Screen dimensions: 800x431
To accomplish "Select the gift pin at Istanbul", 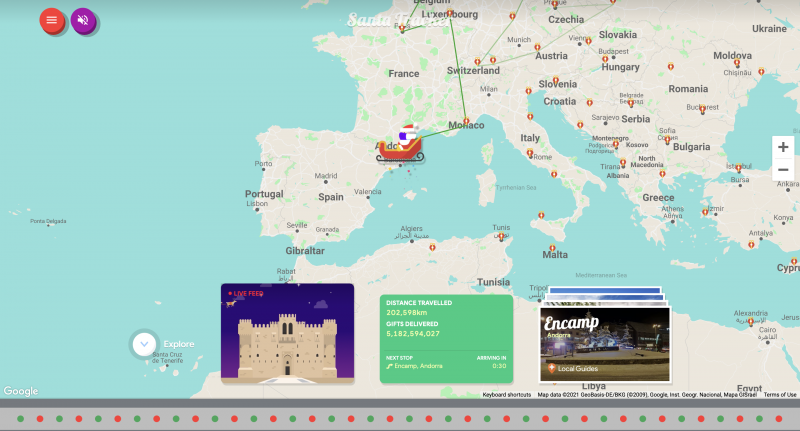I will [738, 167].
